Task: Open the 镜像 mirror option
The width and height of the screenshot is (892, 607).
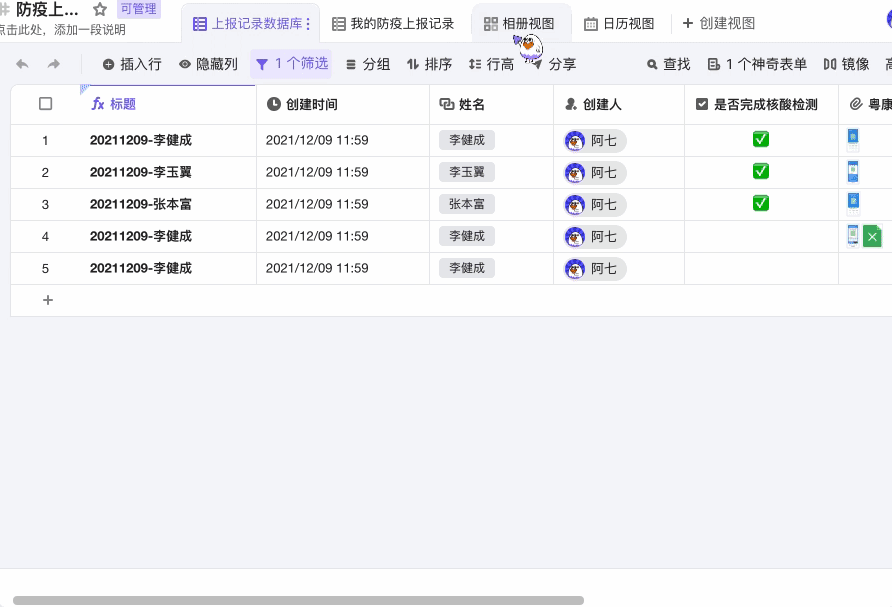Action: click(846, 64)
